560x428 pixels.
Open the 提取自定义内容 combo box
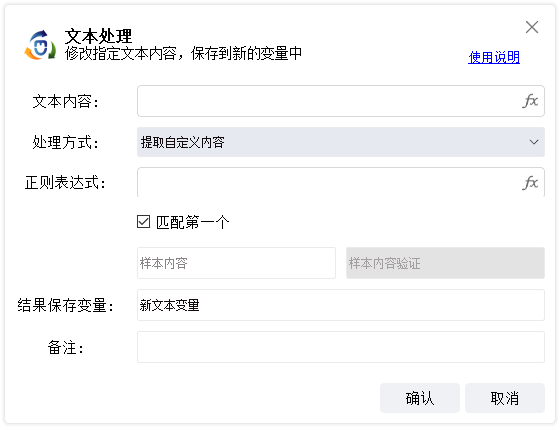pyautogui.click(x=341, y=142)
